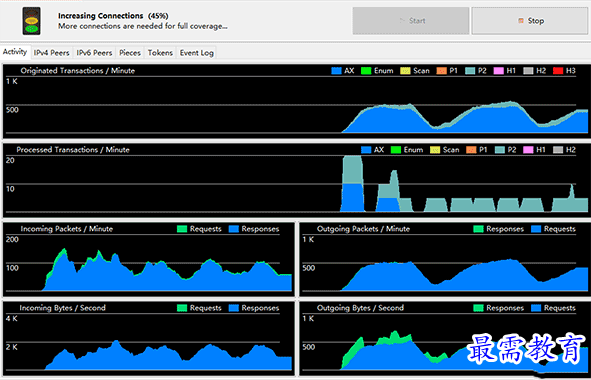The height and width of the screenshot is (380, 591).
Task: Click H2 gray swatch in Originated Transactions legend
Action: coord(528,71)
